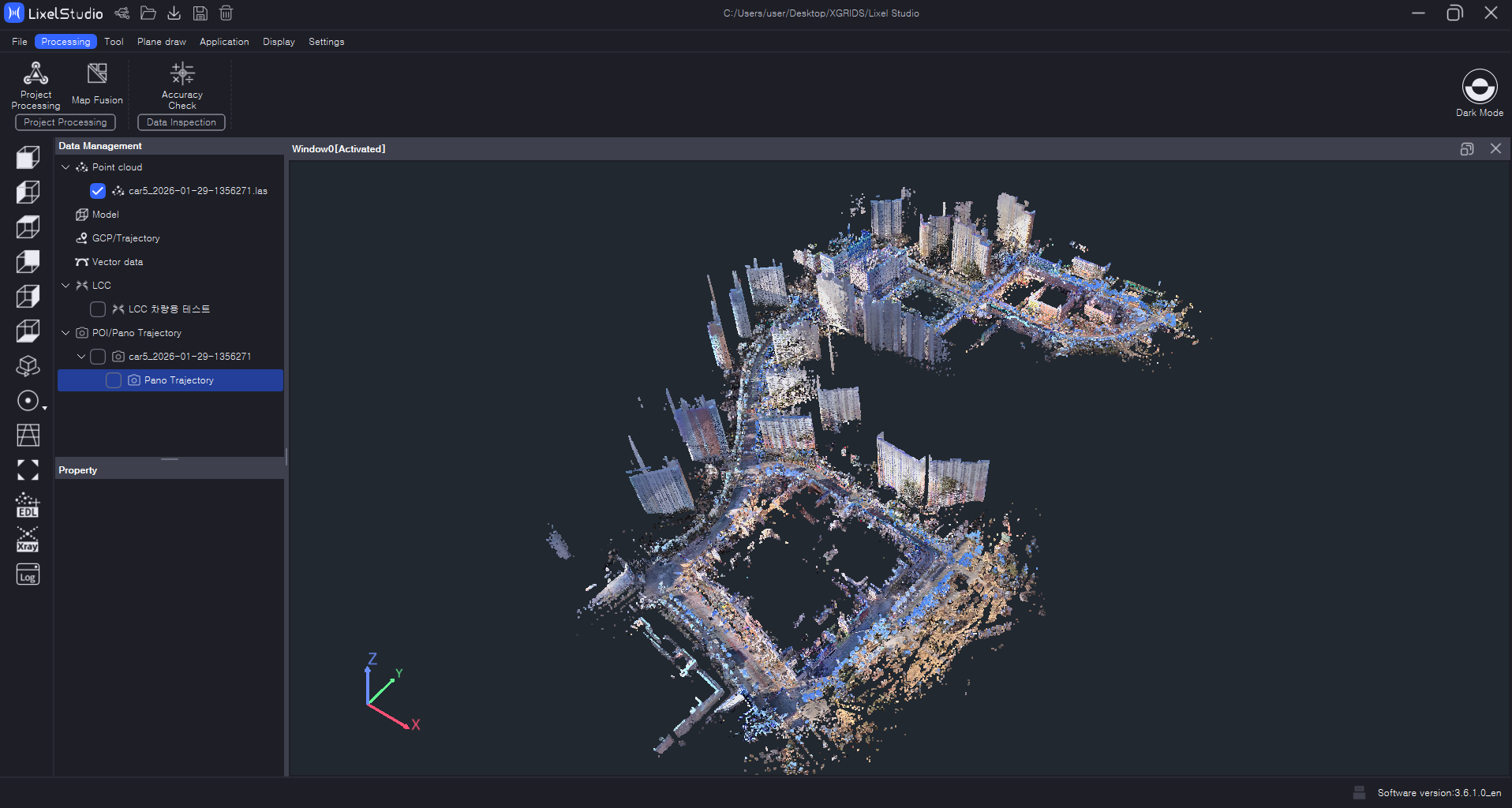
Task: Open the Accuracy Check tool
Action: (182, 84)
